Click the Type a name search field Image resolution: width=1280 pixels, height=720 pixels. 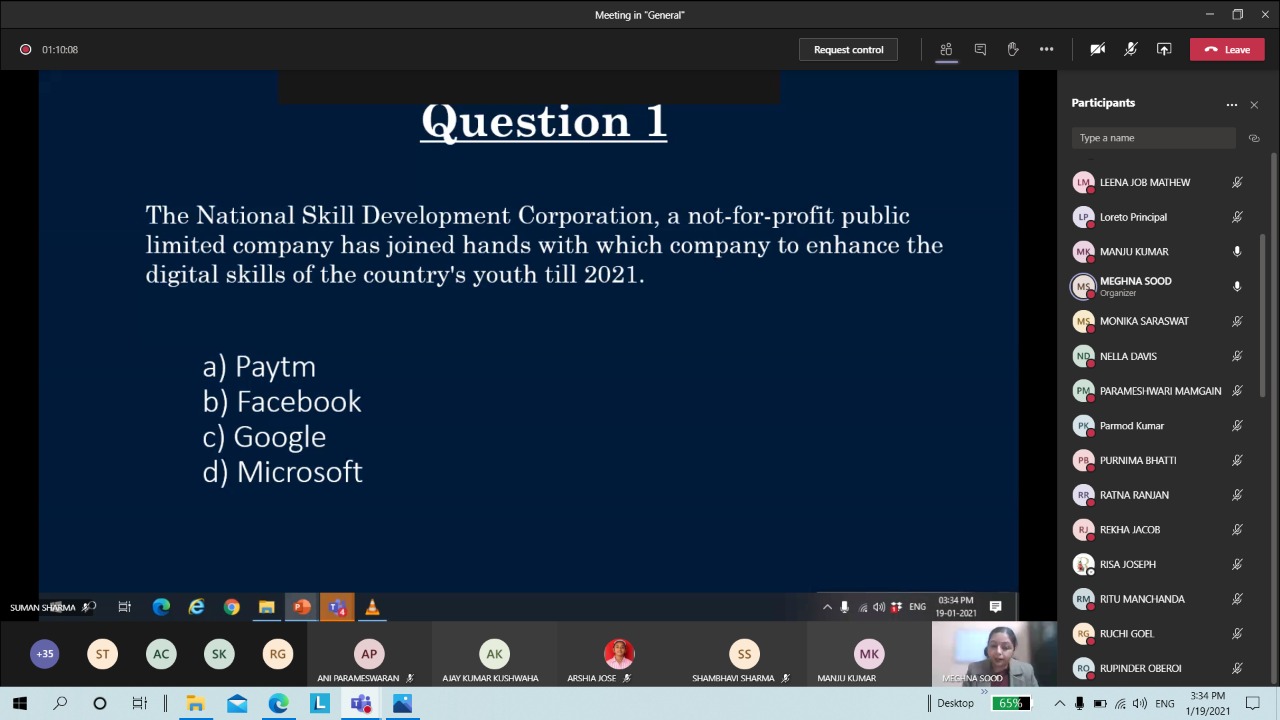click(x=1152, y=138)
